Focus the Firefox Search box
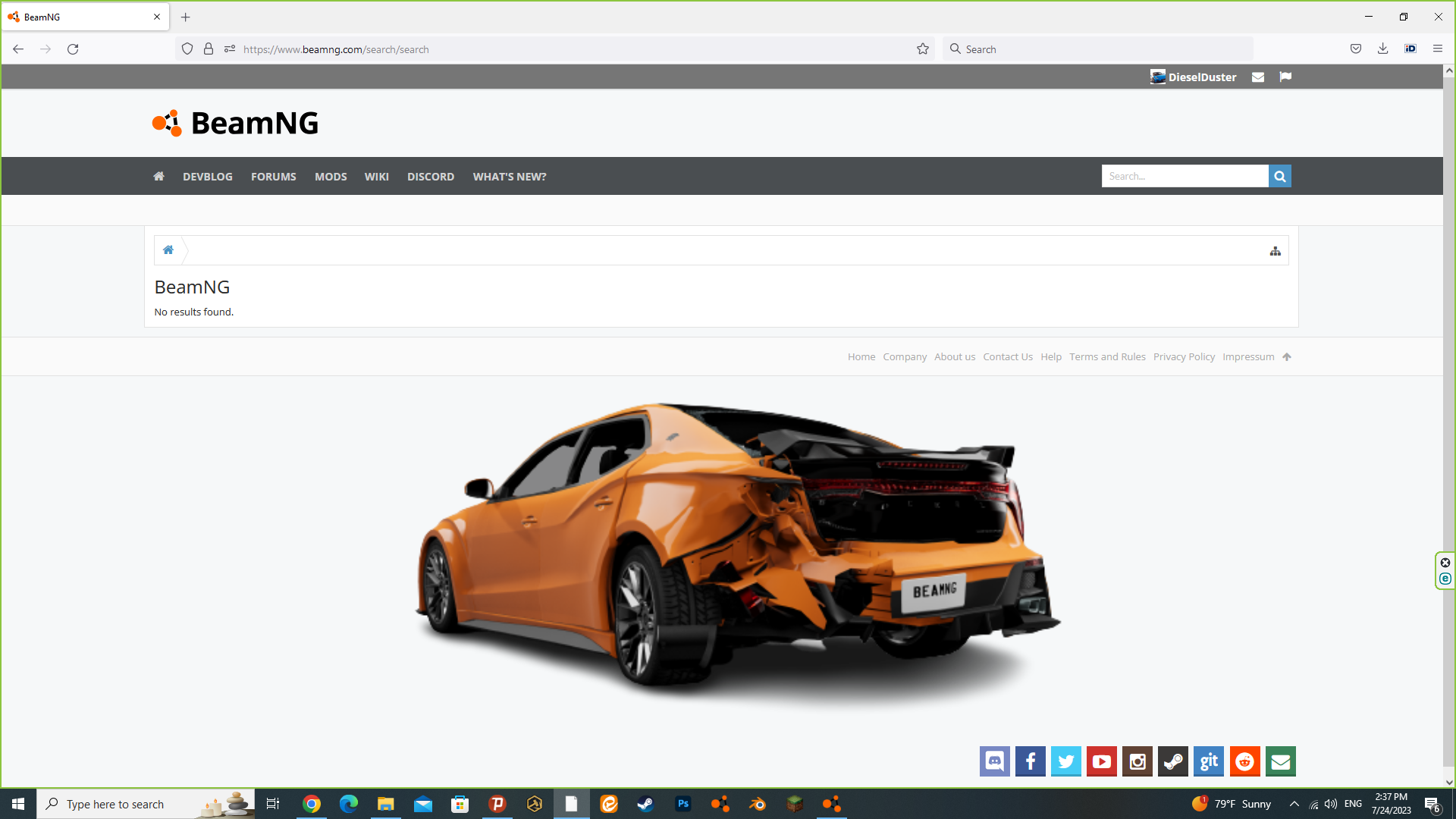Image resolution: width=1456 pixels, height=819 pixels. 1098,49
